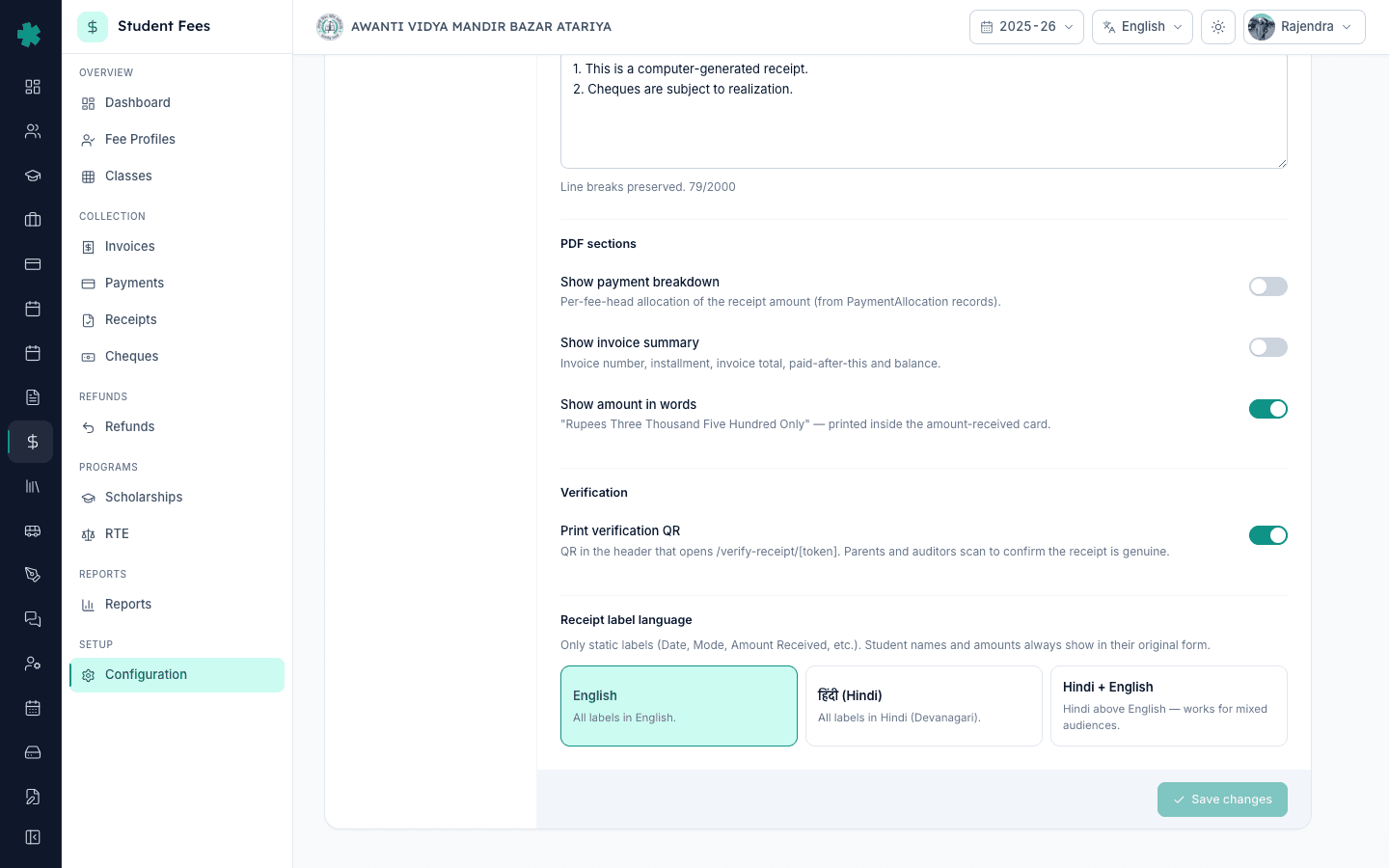
Task: Disable Show amount in words switch
Action: click(1268, 409)
